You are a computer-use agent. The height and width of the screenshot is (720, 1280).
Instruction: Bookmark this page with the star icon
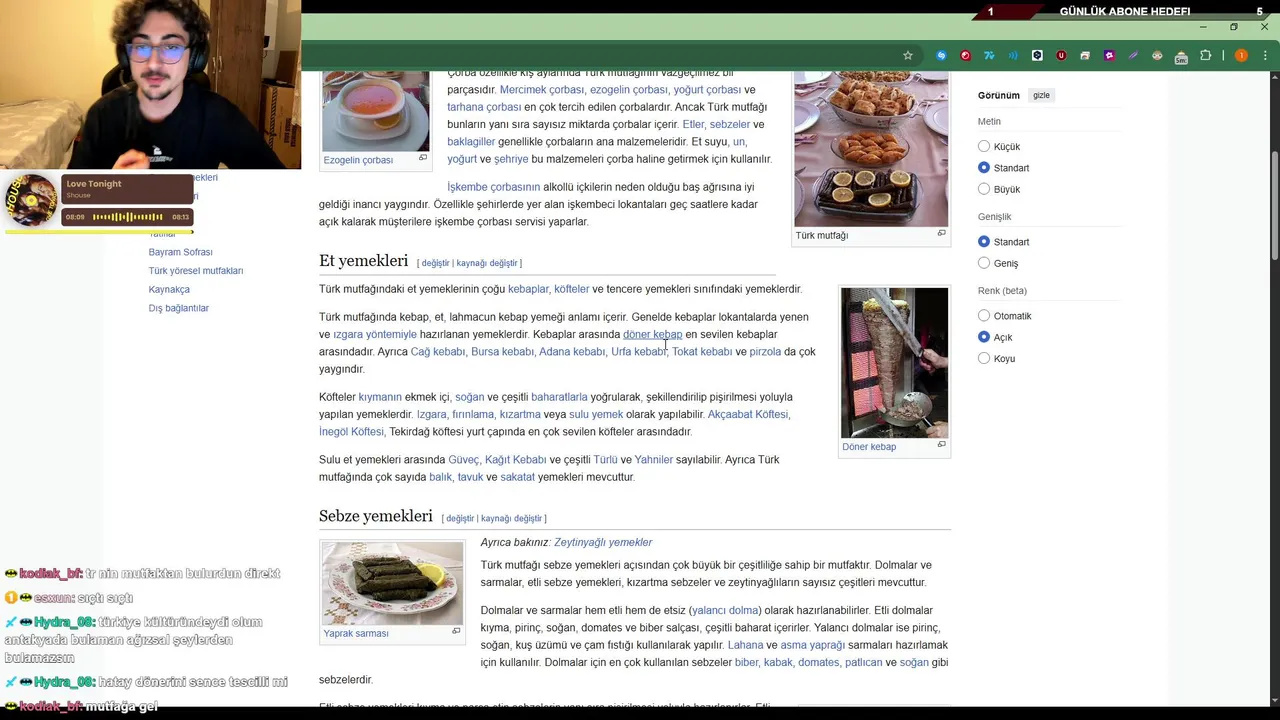[908, 56]
